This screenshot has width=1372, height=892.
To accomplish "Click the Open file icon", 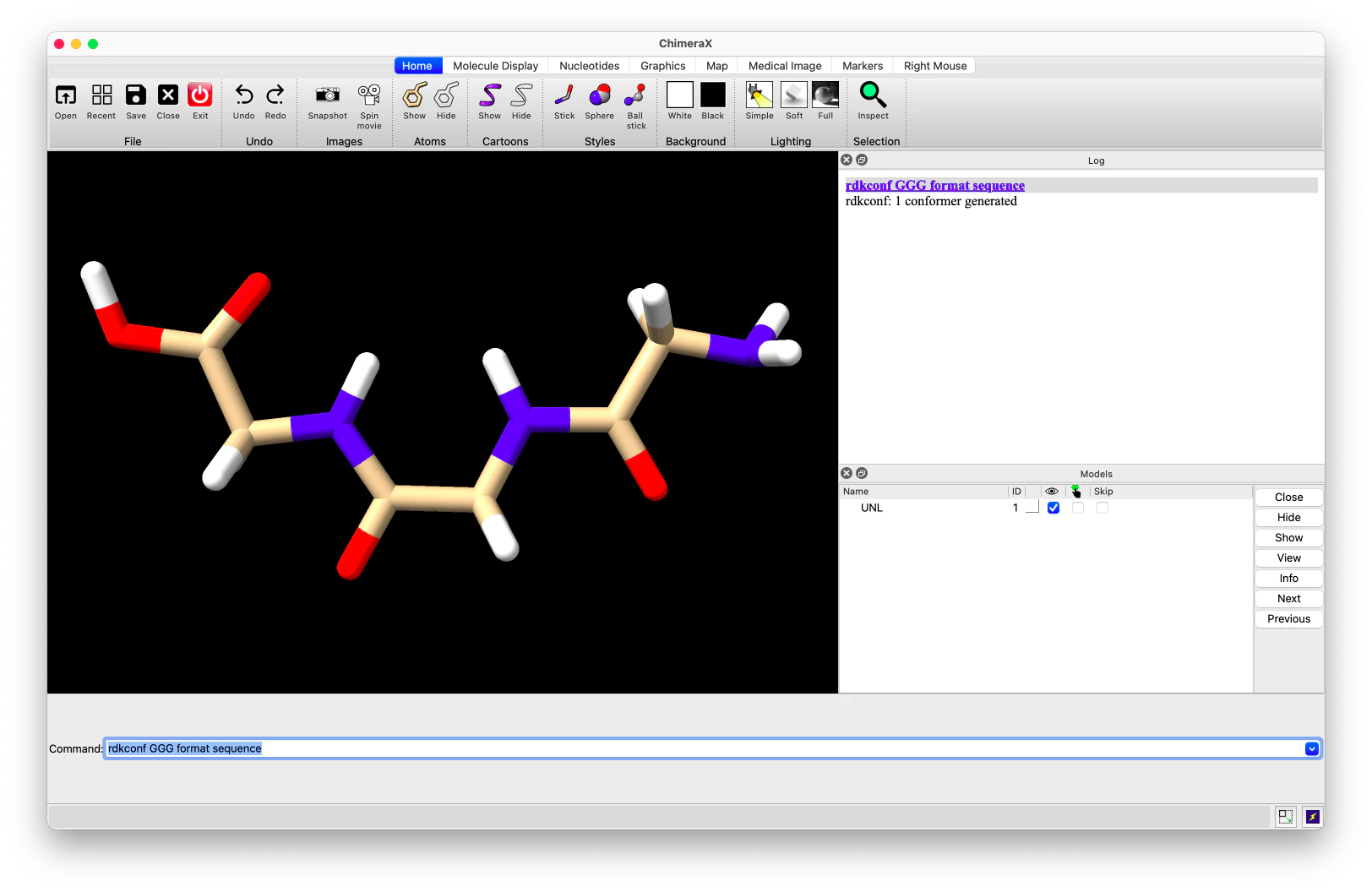I will click(x=66, y=95).
